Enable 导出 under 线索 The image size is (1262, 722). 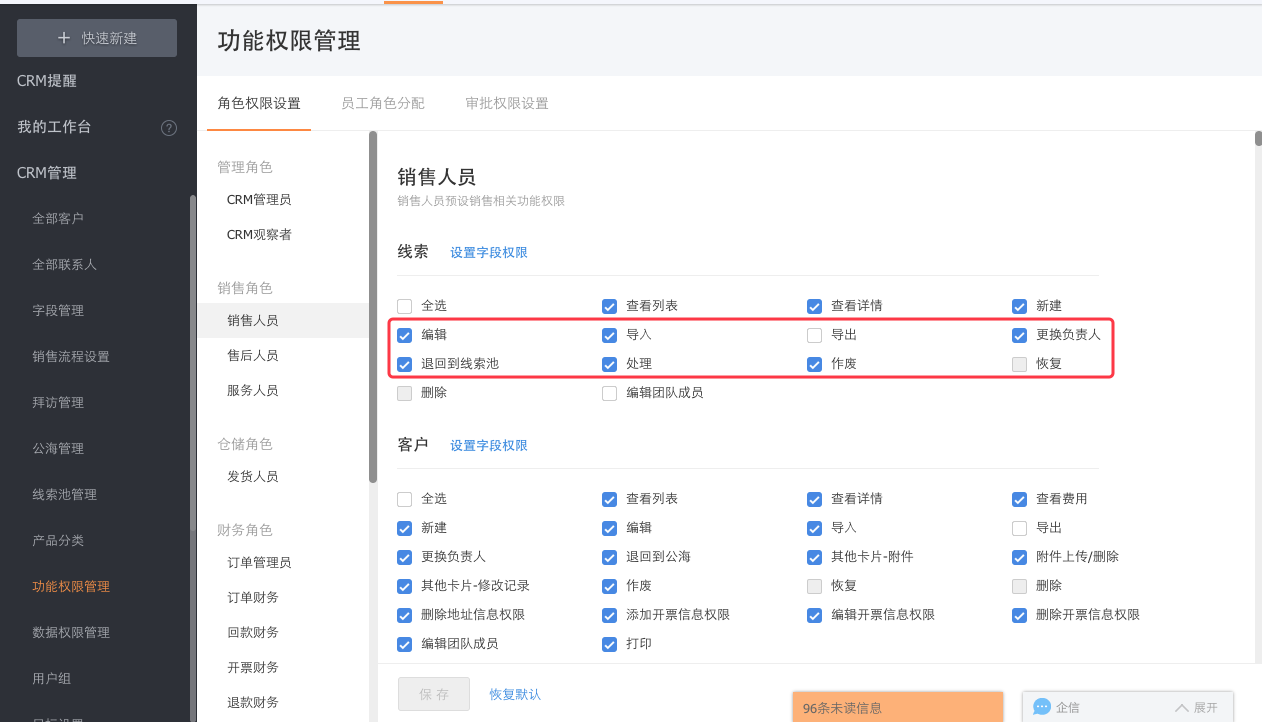click(x=815, y=335)
